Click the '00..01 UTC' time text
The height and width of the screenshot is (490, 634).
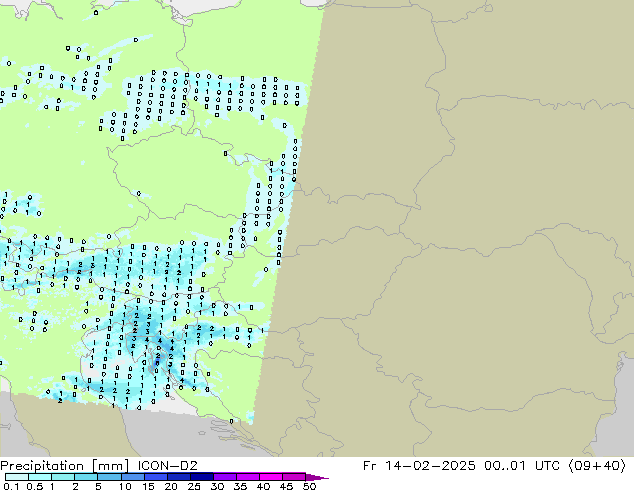(x=522, y=466)
